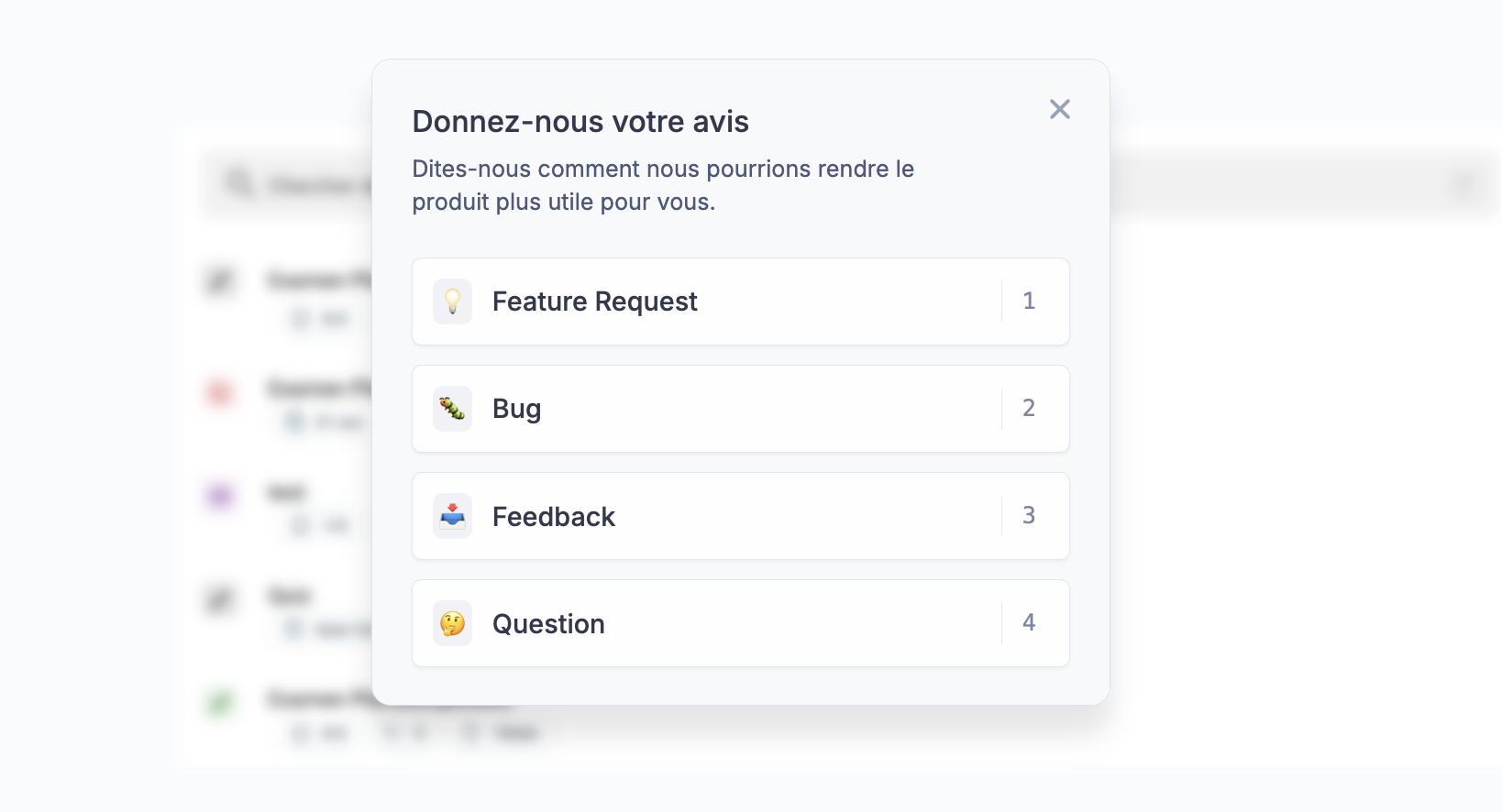Screen dimensions: 1502x812
Task: Click the inbox tray Feedback icon
Action: [x=452, y=516]
